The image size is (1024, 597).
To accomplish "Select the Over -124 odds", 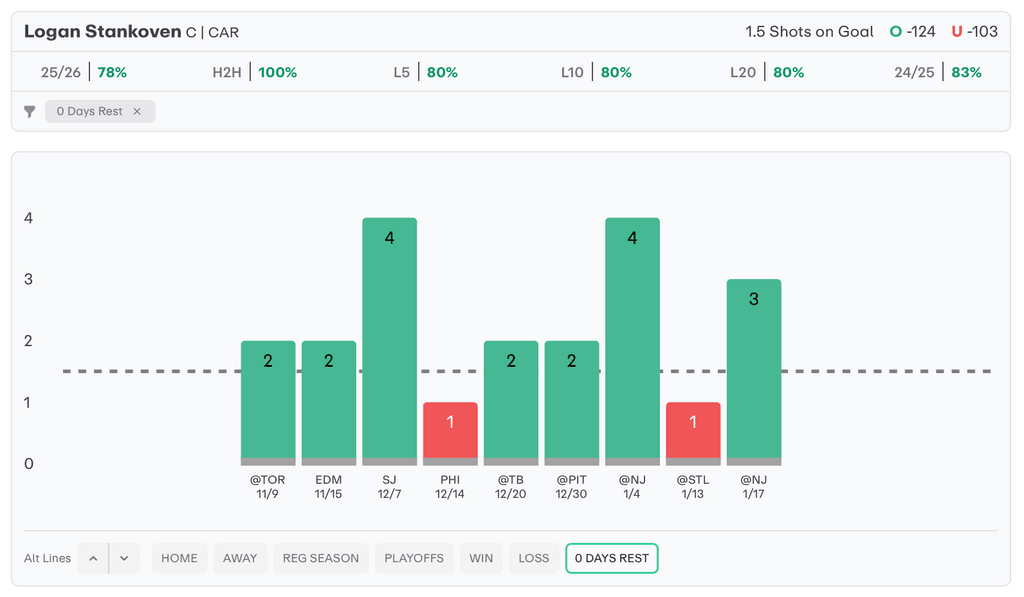I will [x=913, y=32].
